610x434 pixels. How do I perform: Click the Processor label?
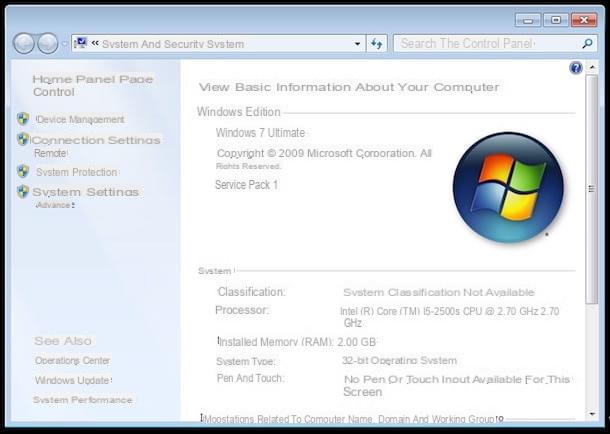pyautogui.click(x=242, y=310)
